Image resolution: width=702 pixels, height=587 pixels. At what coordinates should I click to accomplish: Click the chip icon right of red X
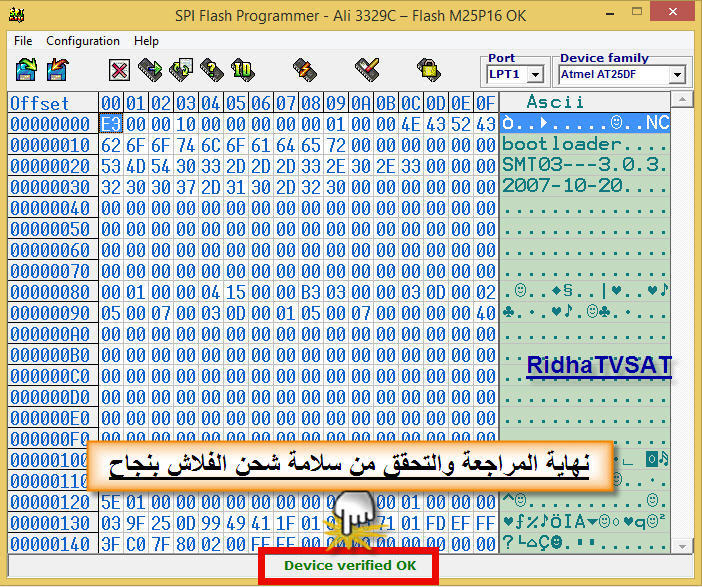[150, 70]
